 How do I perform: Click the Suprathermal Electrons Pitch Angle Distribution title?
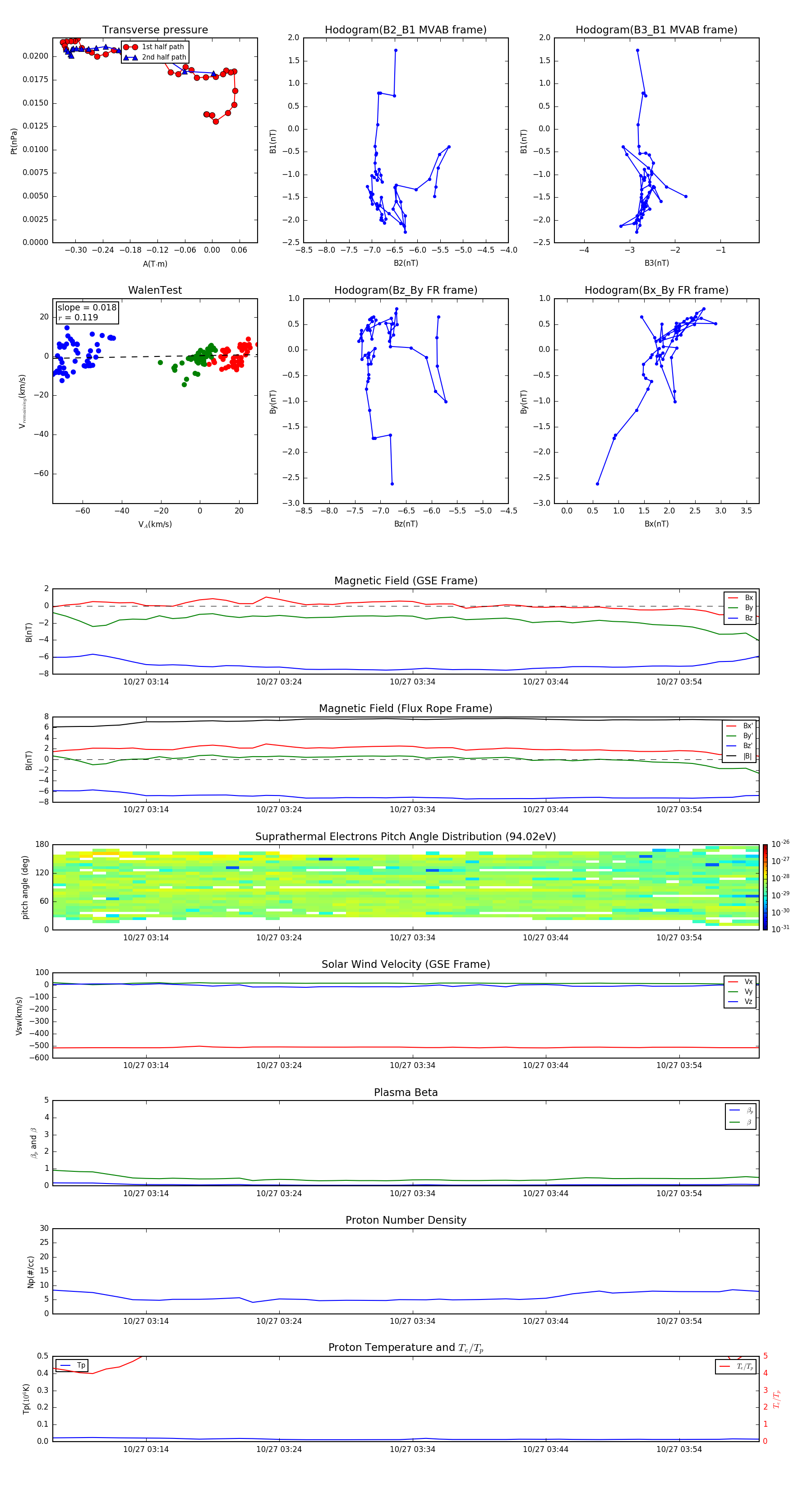tap(406, 837)
